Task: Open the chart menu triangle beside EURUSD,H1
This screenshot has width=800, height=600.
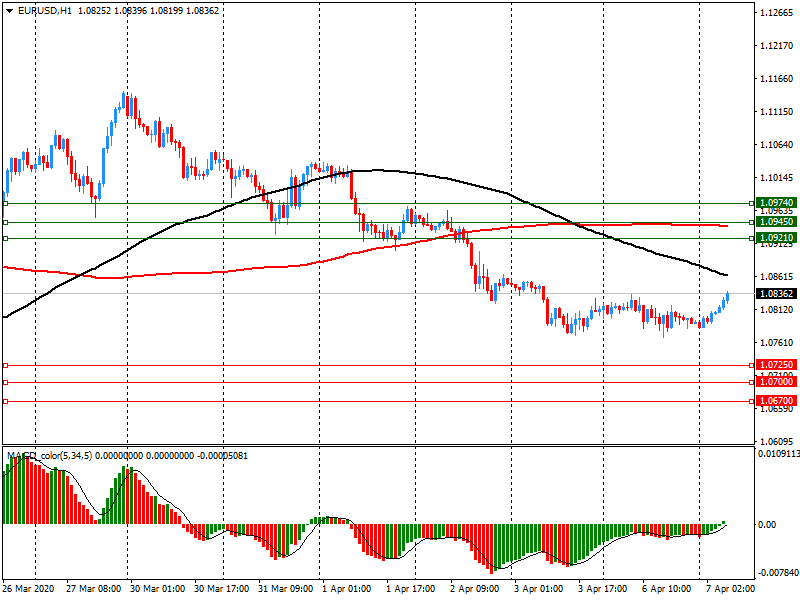Action: (x=10, y=11)
